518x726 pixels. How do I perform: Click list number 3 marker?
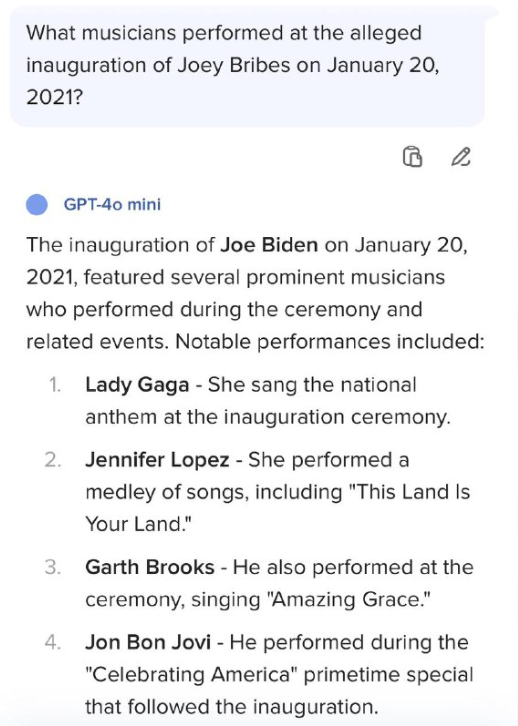coord(53,567)
